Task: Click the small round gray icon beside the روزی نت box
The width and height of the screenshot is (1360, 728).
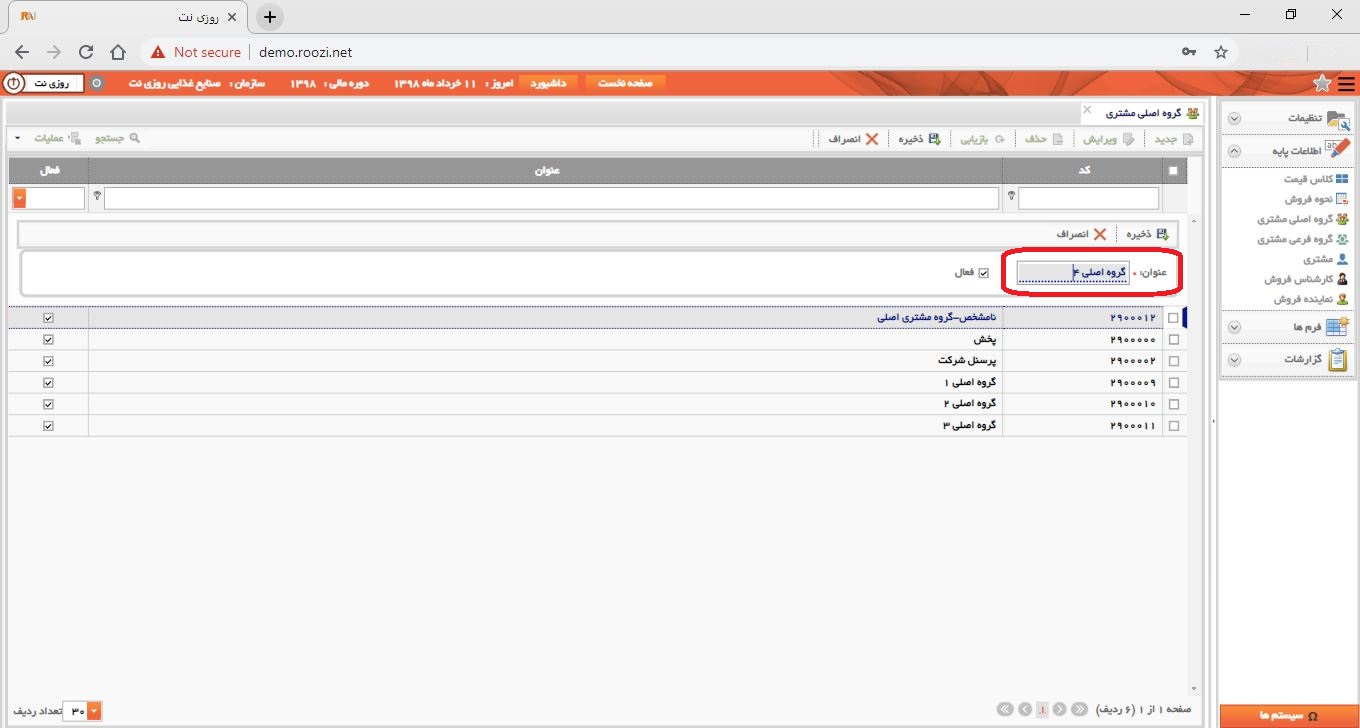Action: point(97,83)
